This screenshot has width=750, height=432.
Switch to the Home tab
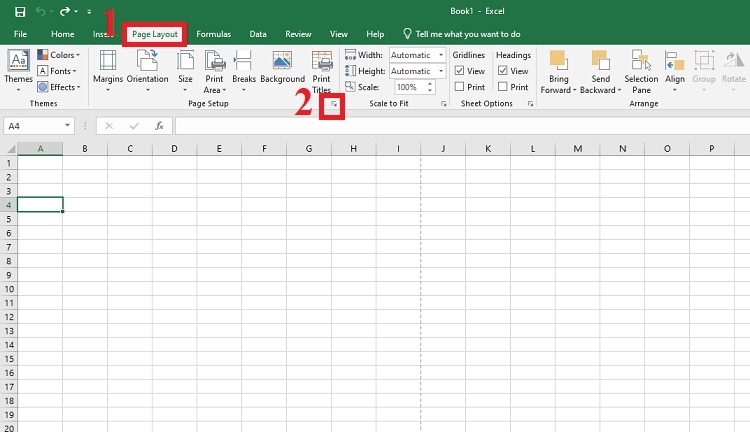(x=63, y=34)
